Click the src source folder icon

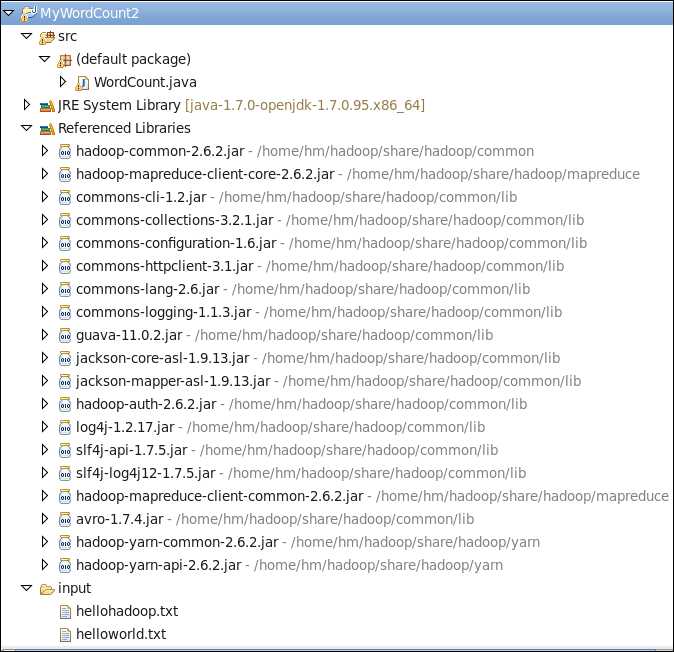pos(47,37)
